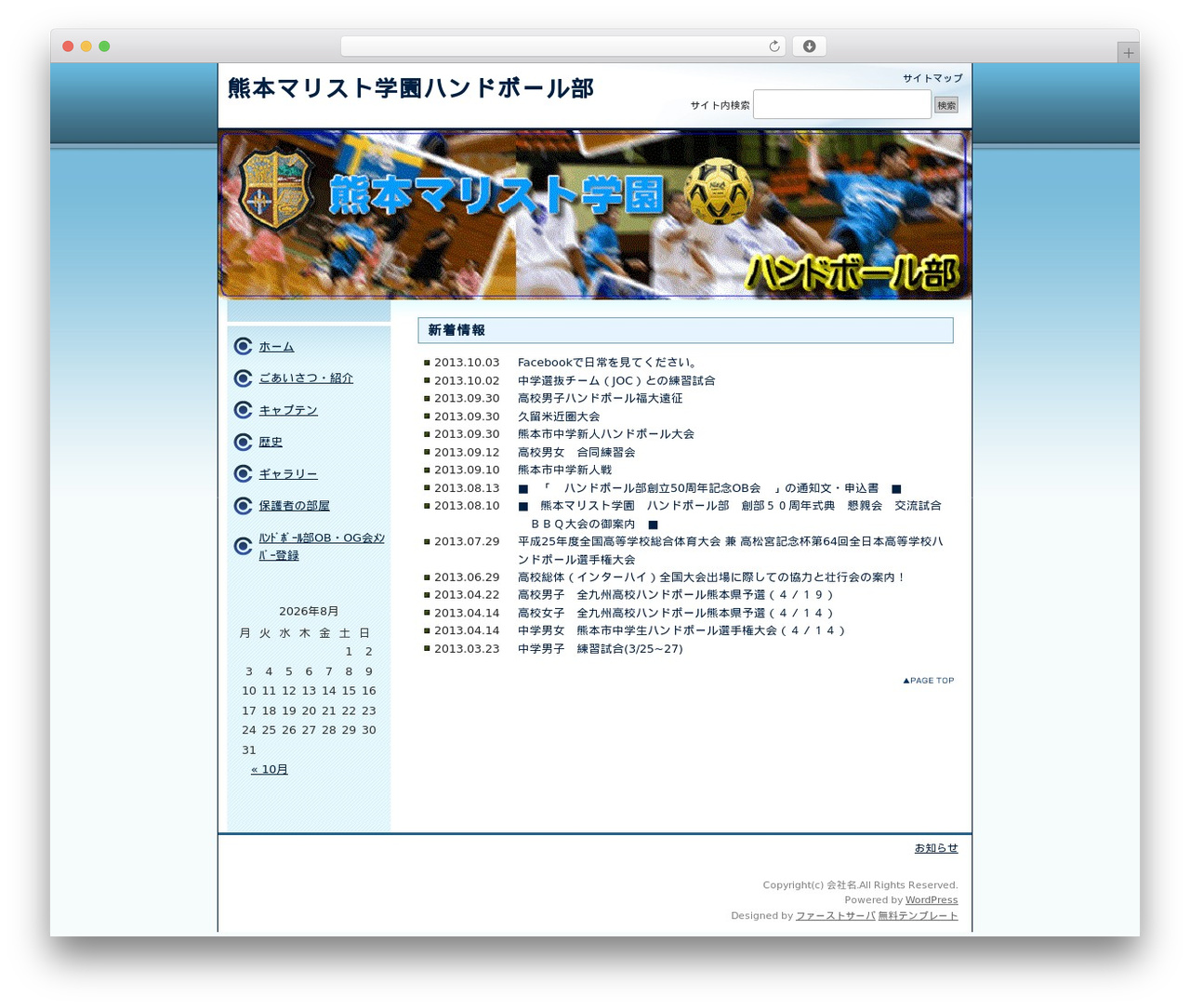Viewport: 1190px width, 1008px height.
Task: Click the bullet icon beside 保護者の部屋
Action: (x=244, y=506)
